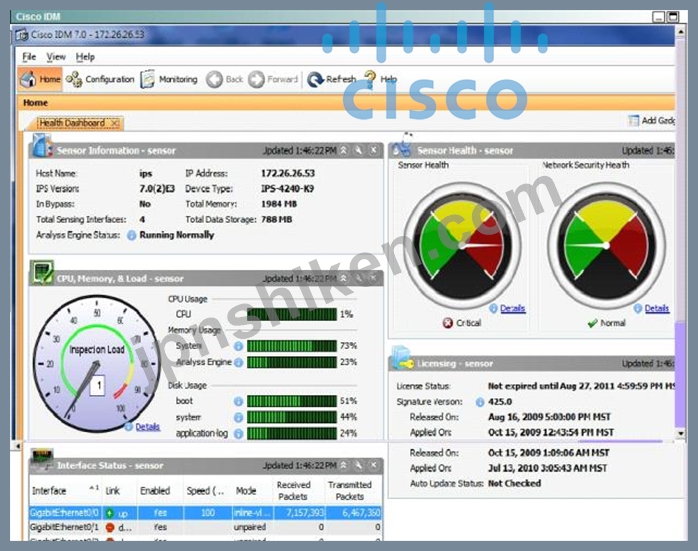Image resolution: width=698 pixels, height=551 pixels.
Task: Click the Running Normally status text
Action: click(177, 235)
